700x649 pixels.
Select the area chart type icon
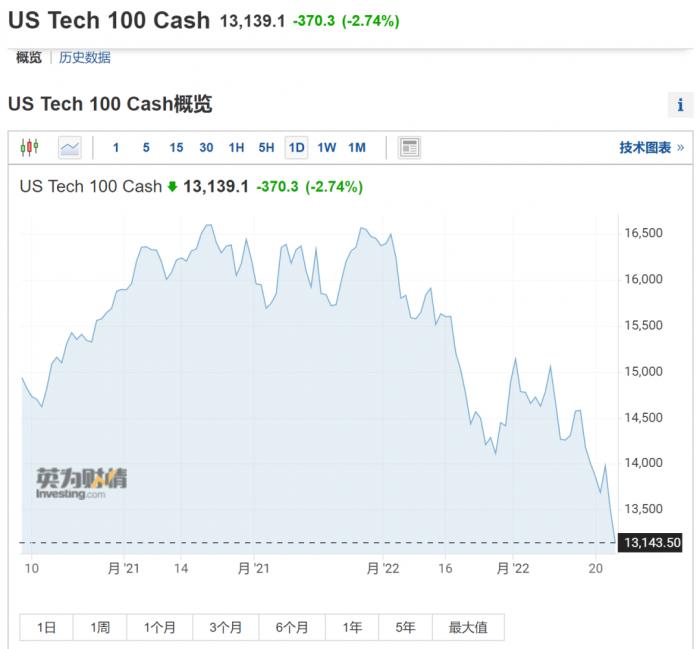(x=69, y=148)
